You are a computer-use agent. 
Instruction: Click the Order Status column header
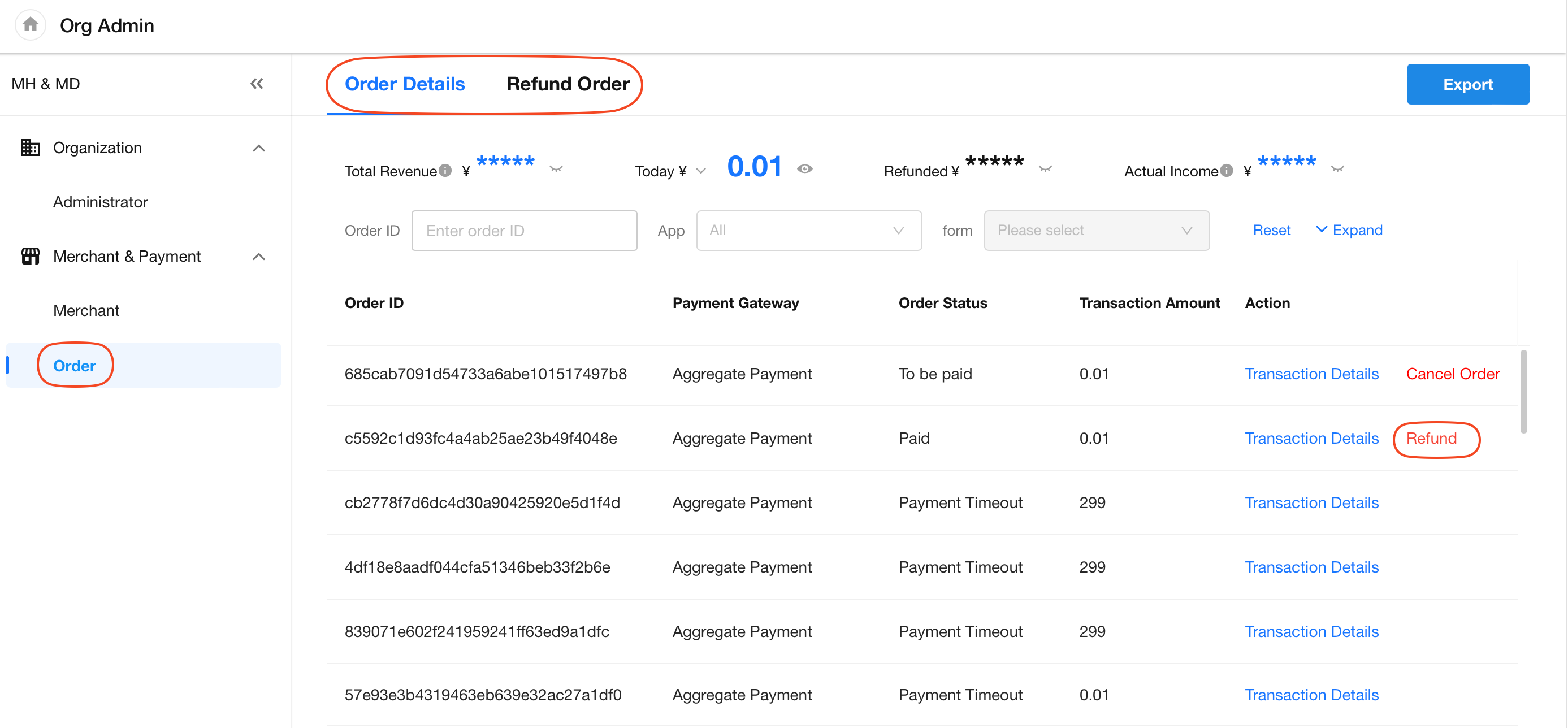(x=943, y=303)
